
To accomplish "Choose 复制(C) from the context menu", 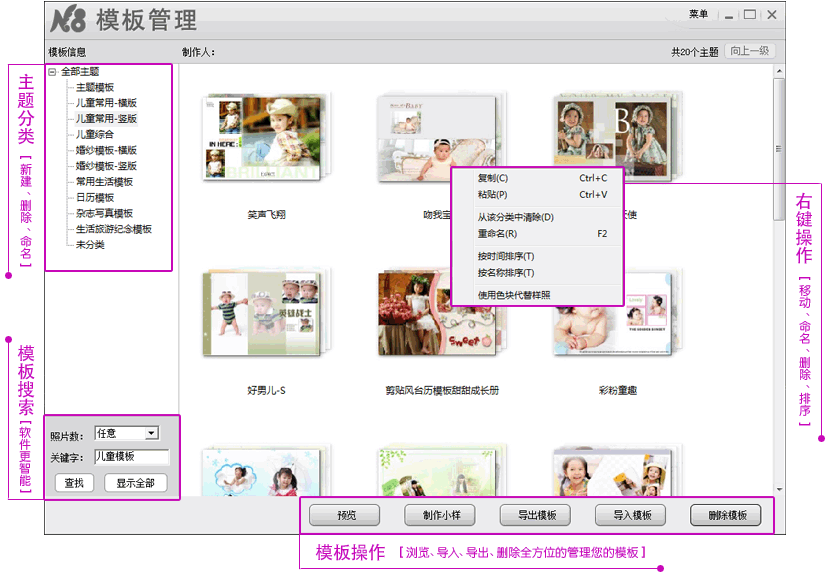I will 493,178.
